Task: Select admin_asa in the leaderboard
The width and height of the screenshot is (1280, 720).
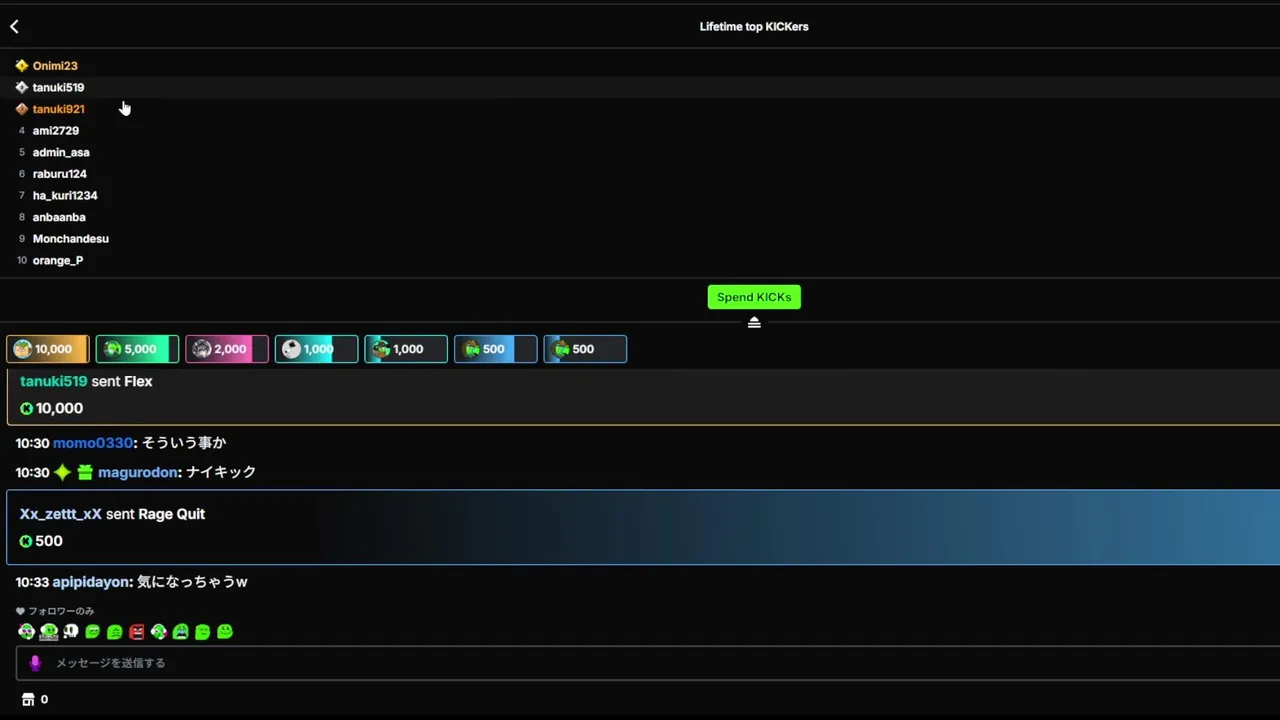Action: [x=61, y=152]
